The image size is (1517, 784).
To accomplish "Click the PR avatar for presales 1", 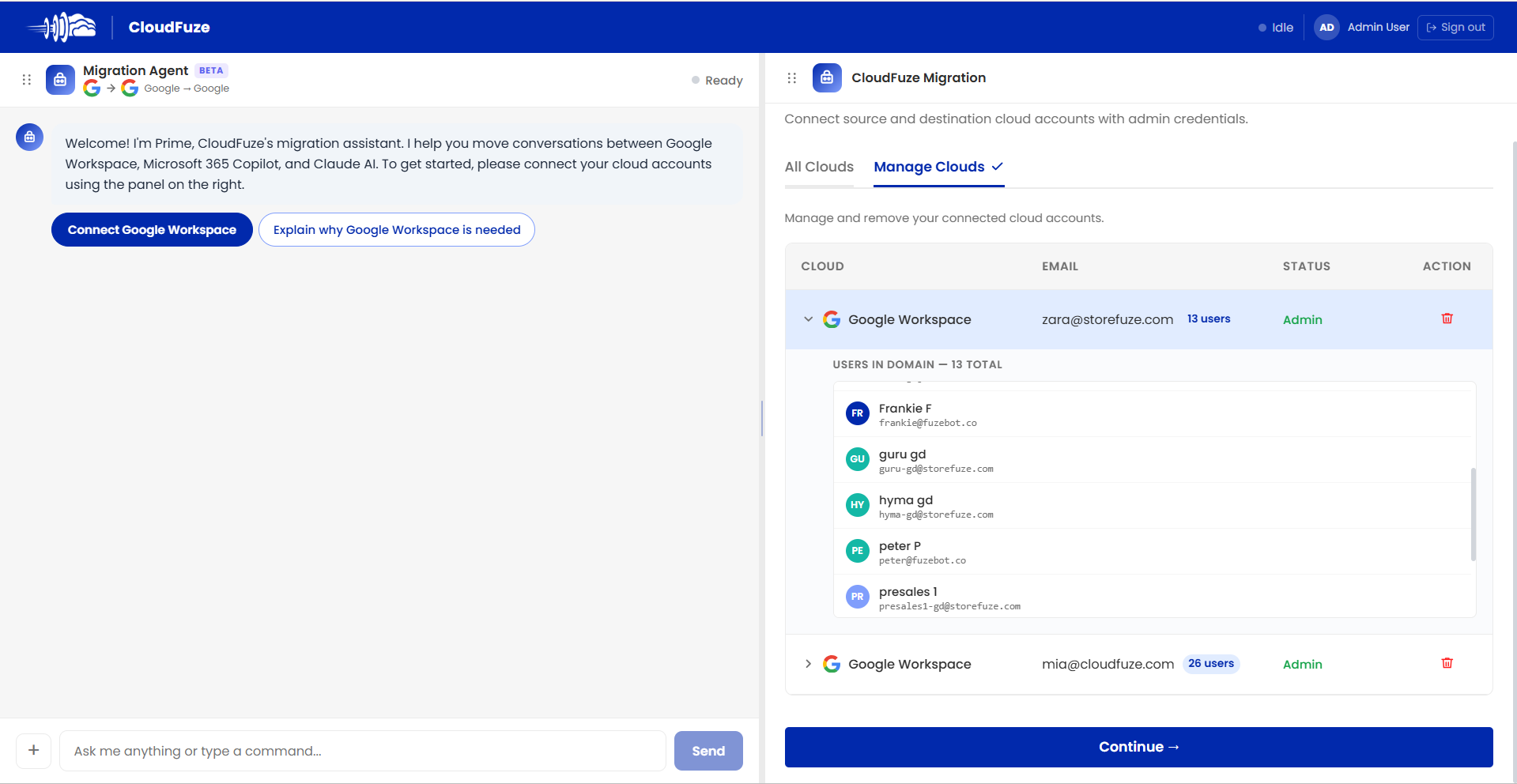I will (858, 597).
